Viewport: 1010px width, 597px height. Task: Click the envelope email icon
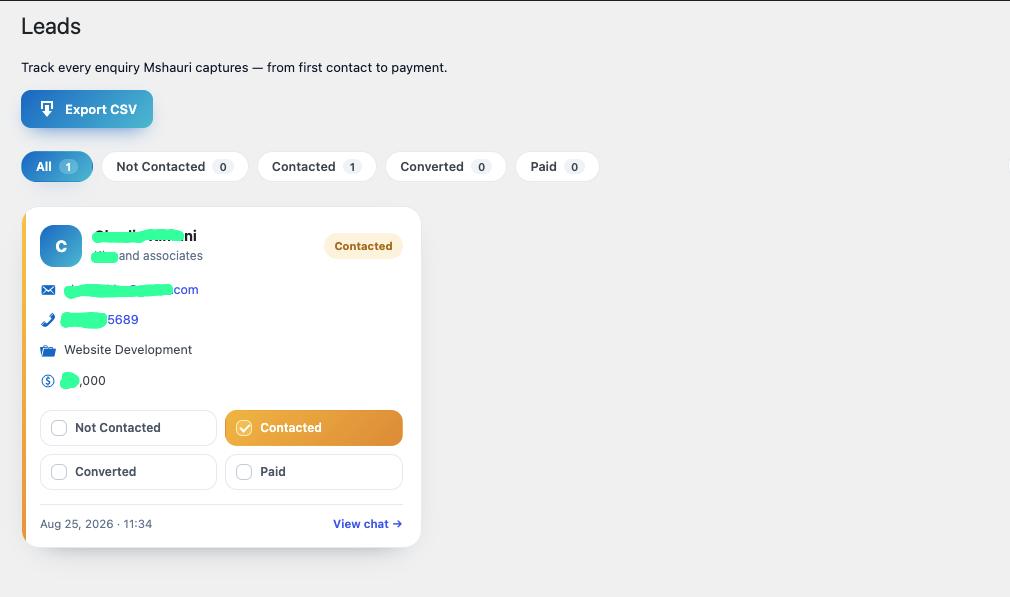click(x=48, y=290)
